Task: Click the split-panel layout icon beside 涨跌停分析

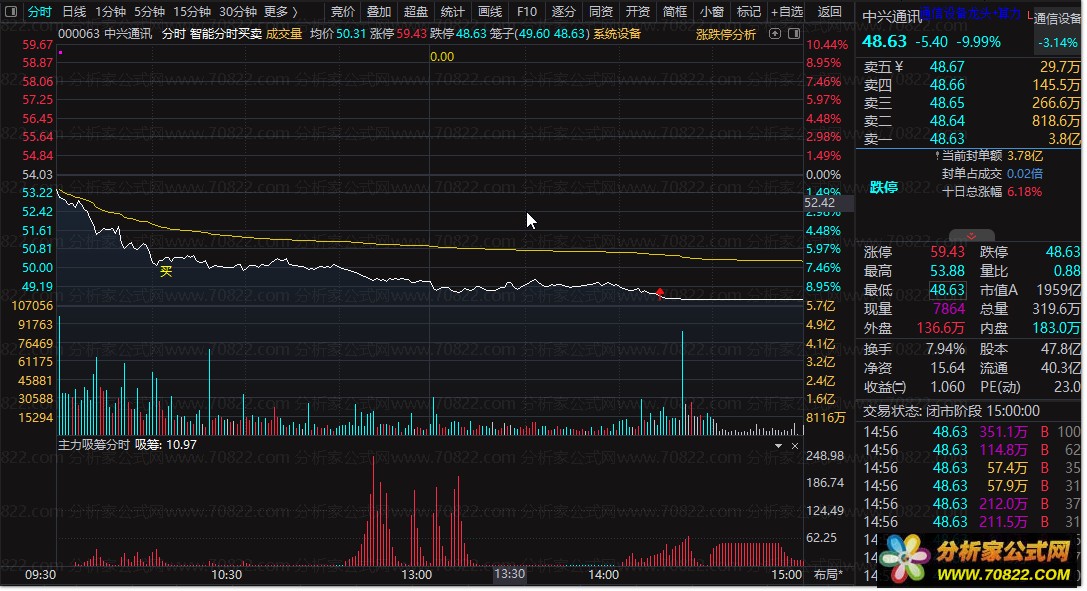Action: (794, 34)
